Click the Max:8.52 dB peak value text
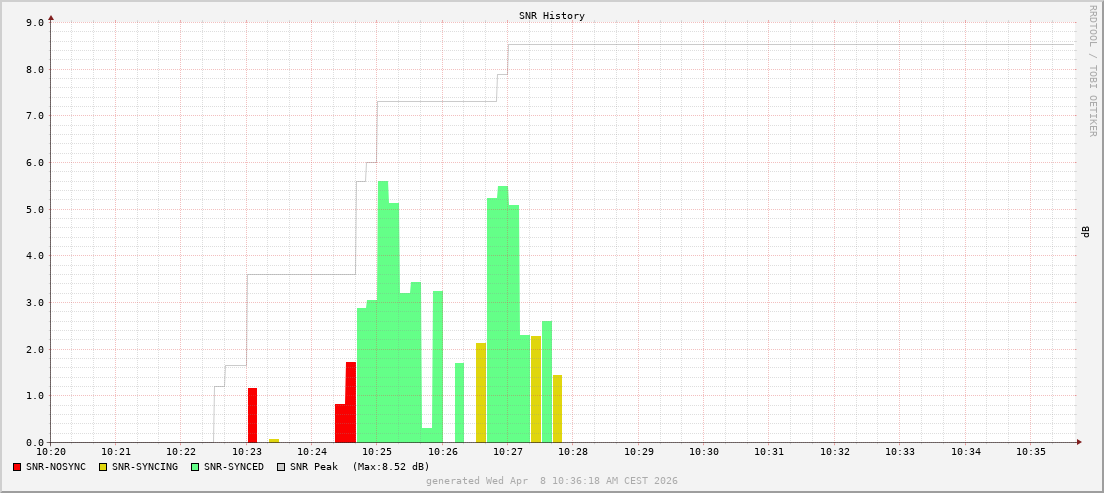The width and height of the screenshot is (1104, 493). (x=390, y=467)
